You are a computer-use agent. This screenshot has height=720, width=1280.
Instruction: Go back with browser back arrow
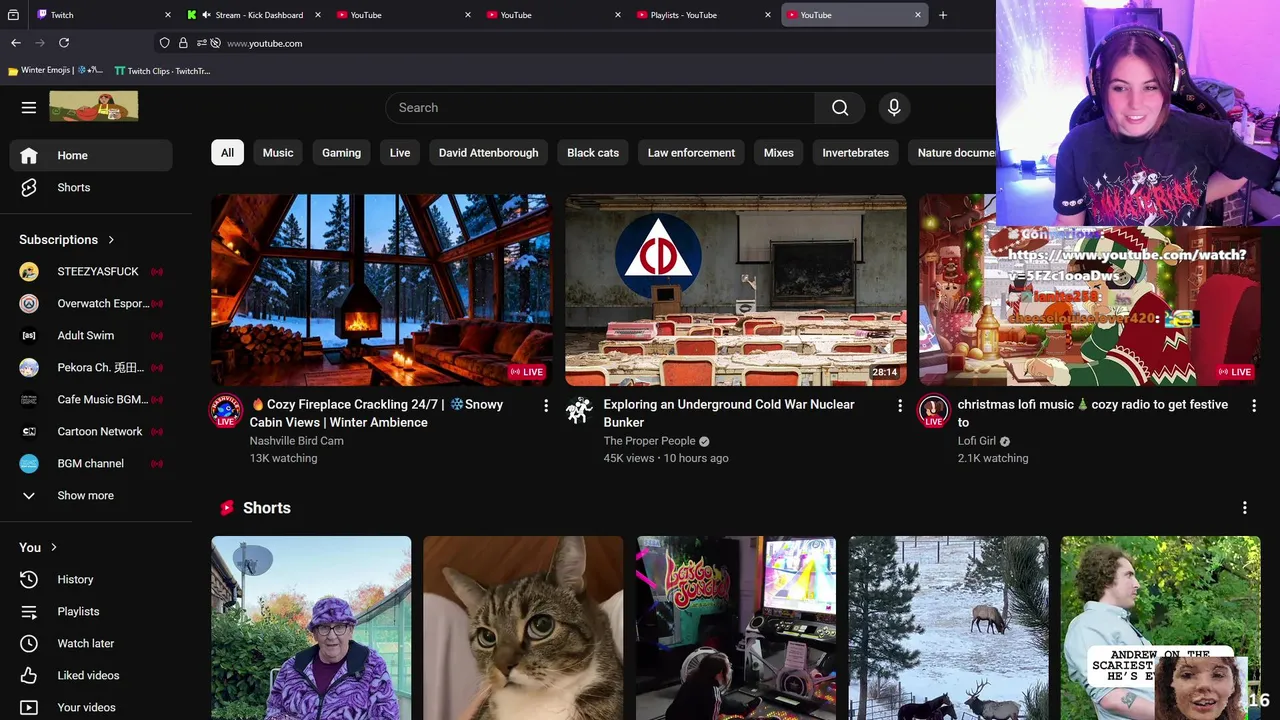pos(16,43)
